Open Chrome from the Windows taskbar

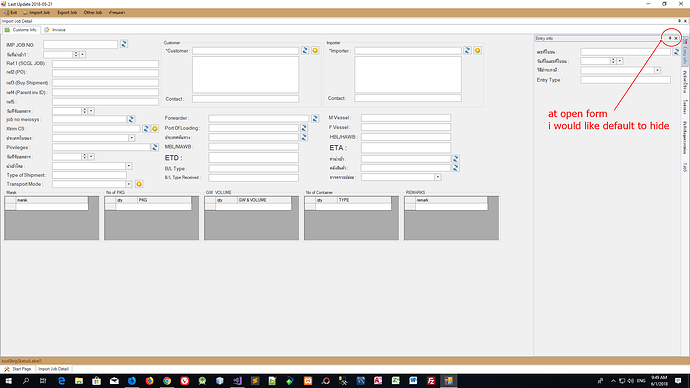(x=167, y=381)
